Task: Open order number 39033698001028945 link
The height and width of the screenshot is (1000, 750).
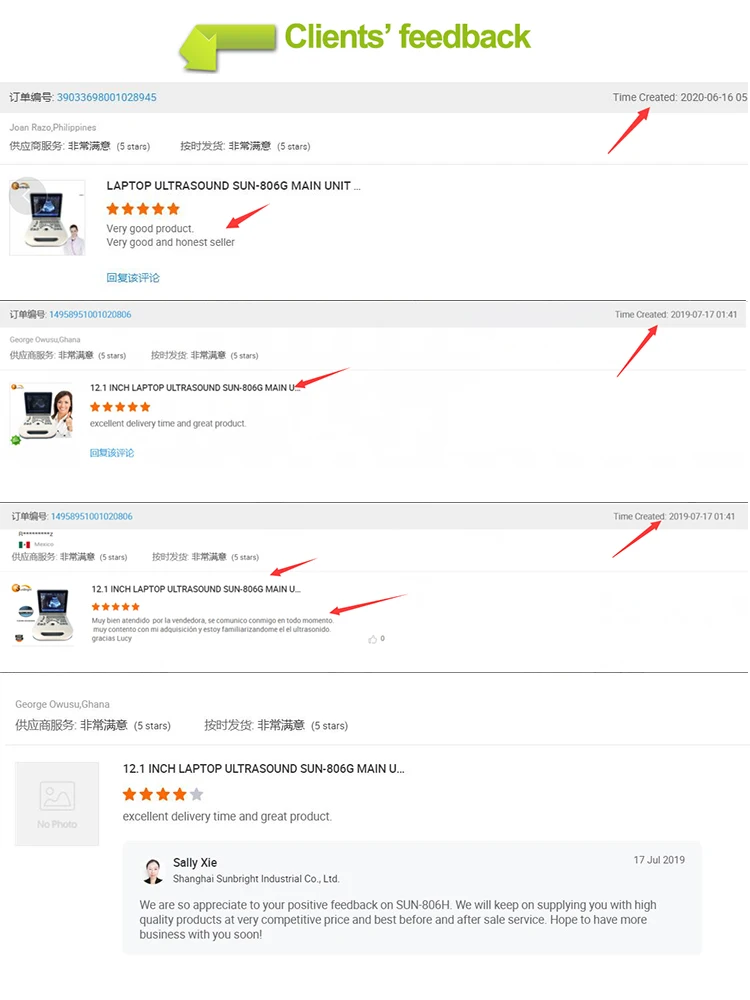Action: click(x=107, y=98)
